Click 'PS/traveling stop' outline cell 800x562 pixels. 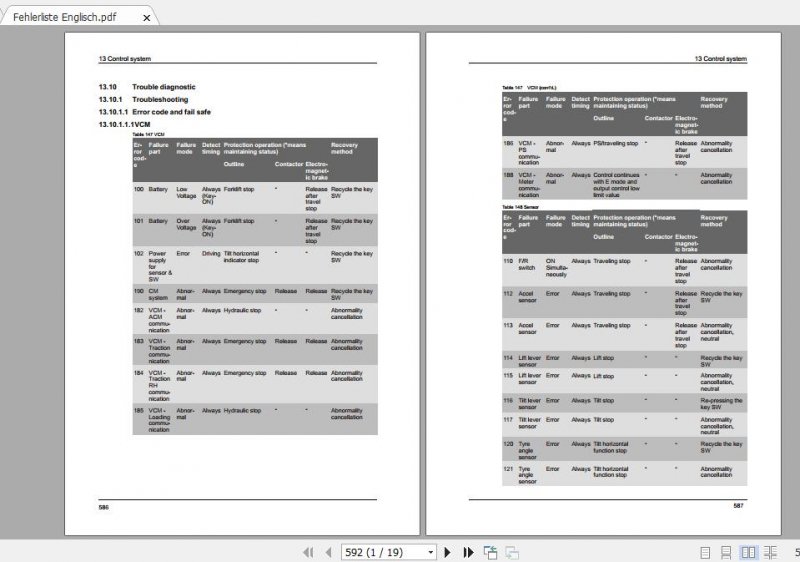tap(616, 144)
